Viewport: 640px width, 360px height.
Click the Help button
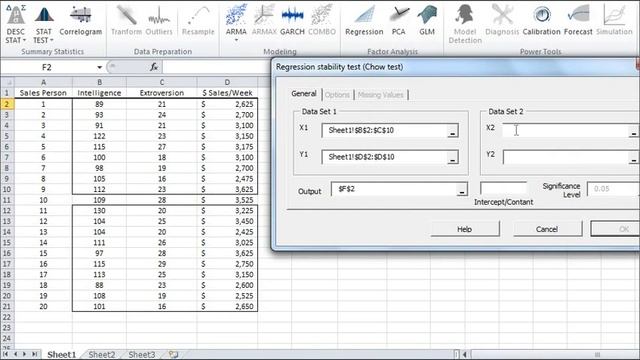[464, 229]
